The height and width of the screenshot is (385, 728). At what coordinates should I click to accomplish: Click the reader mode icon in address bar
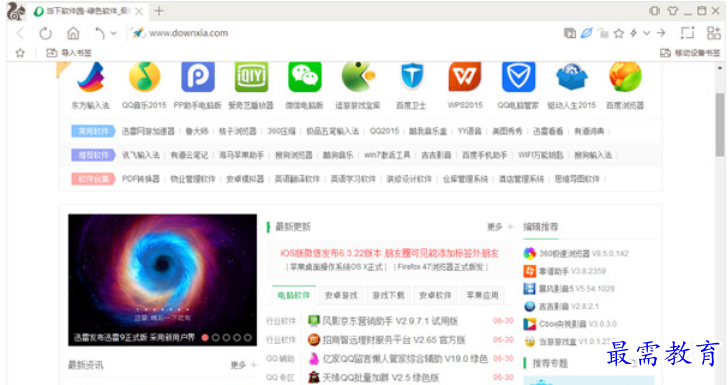click(x=570, y=33)
